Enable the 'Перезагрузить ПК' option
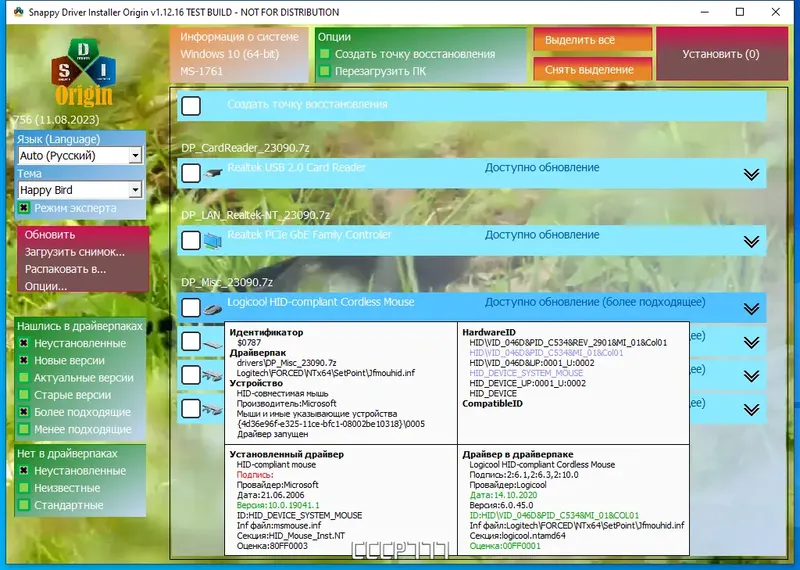The image size is (800, 570). click(x=324, y=71)
